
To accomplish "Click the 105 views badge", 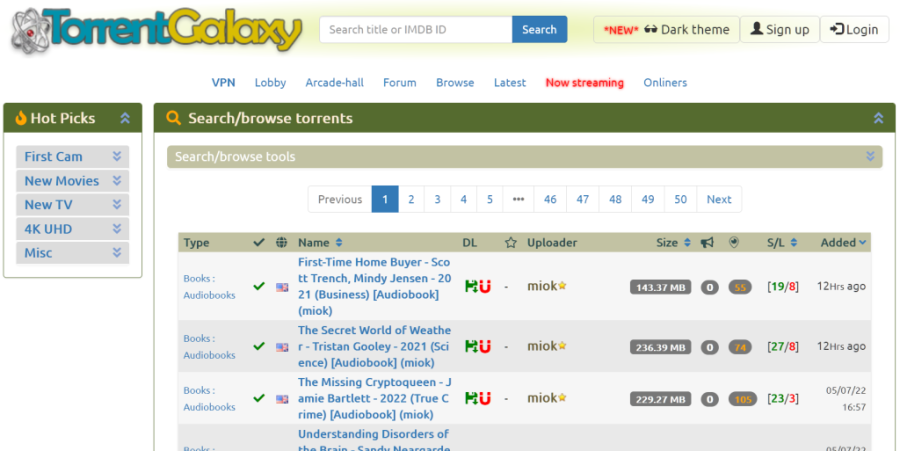I will tap(743, 399).
